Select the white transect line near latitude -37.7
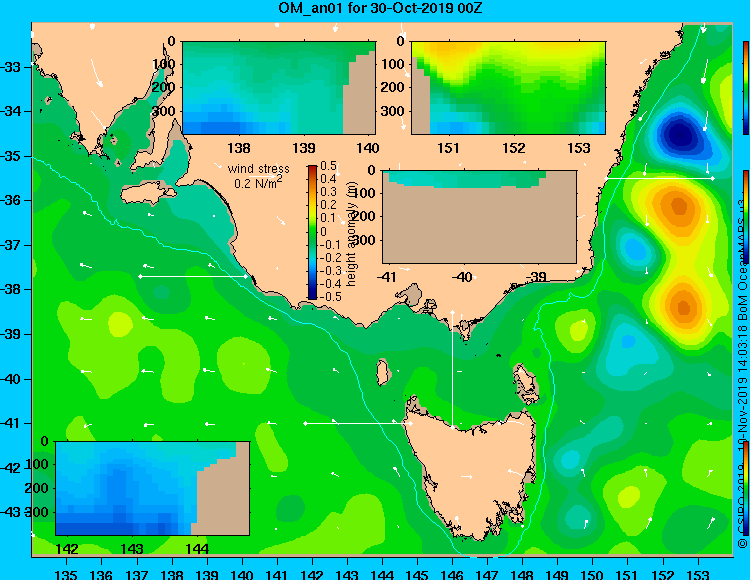 (193, 276)
